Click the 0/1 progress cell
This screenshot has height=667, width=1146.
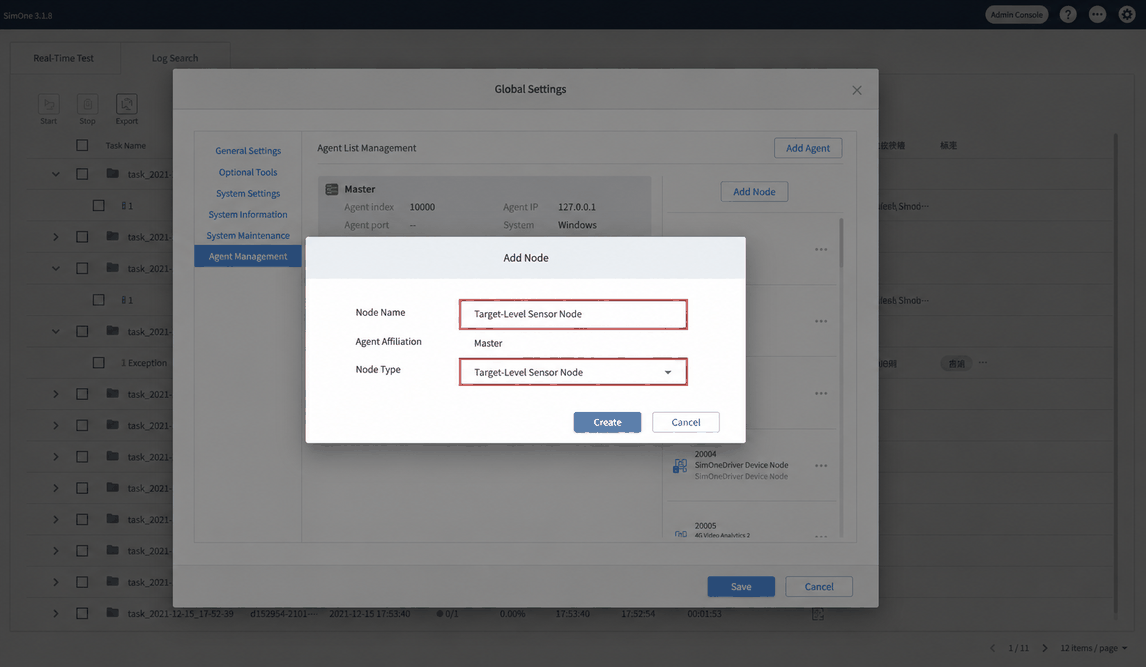coord(447,614)
